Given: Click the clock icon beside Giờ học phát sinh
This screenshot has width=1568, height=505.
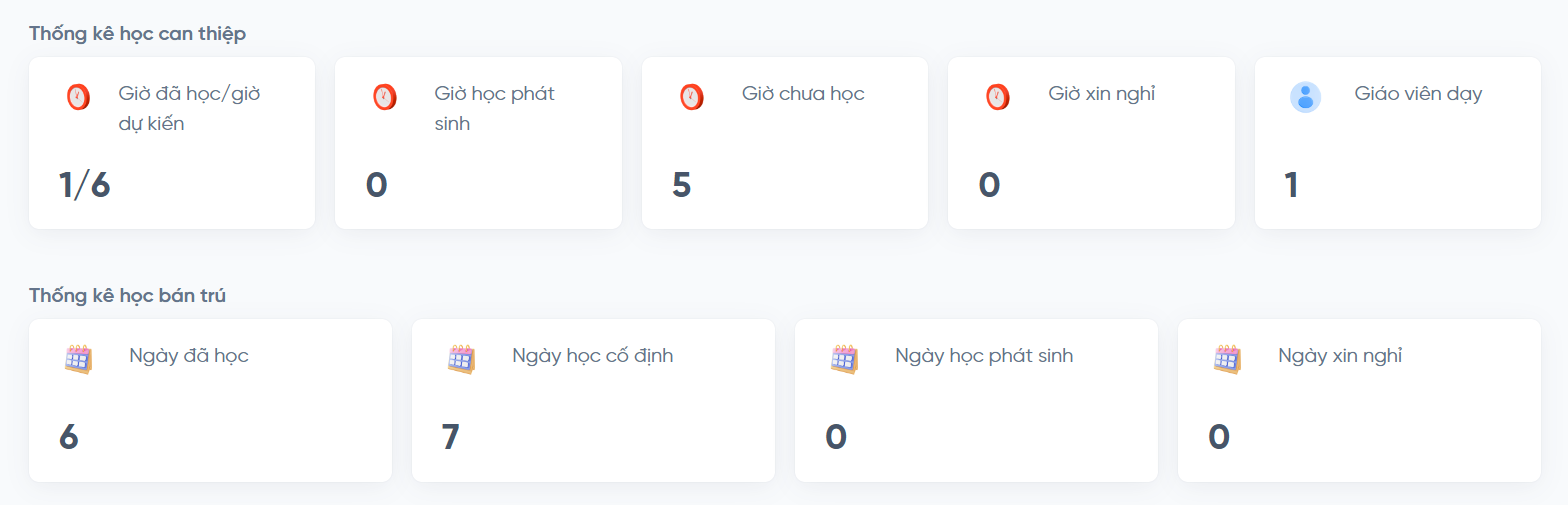Looking at the screenshot, I should pyautogui.click(x=384, y=97).
